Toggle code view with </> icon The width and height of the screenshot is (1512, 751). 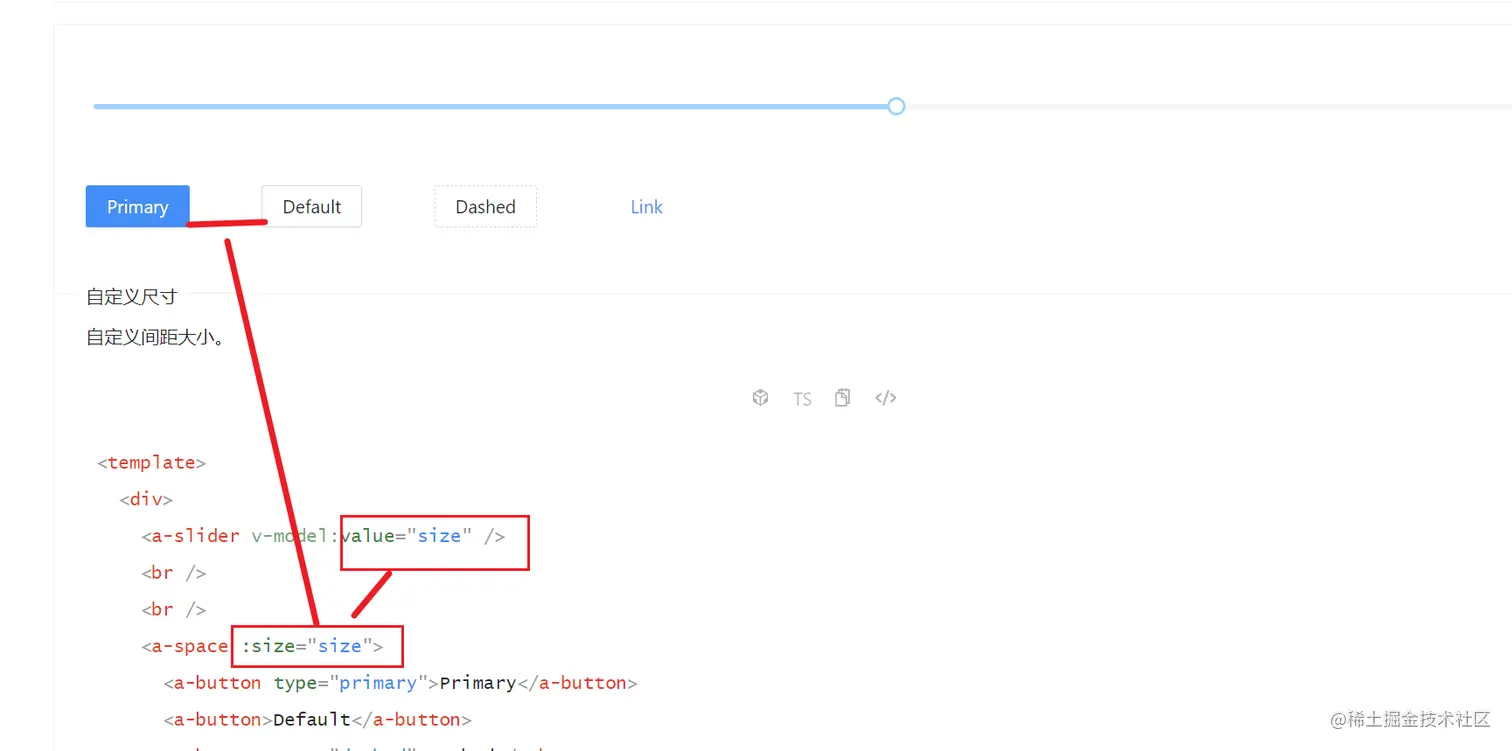click(885, 398)
